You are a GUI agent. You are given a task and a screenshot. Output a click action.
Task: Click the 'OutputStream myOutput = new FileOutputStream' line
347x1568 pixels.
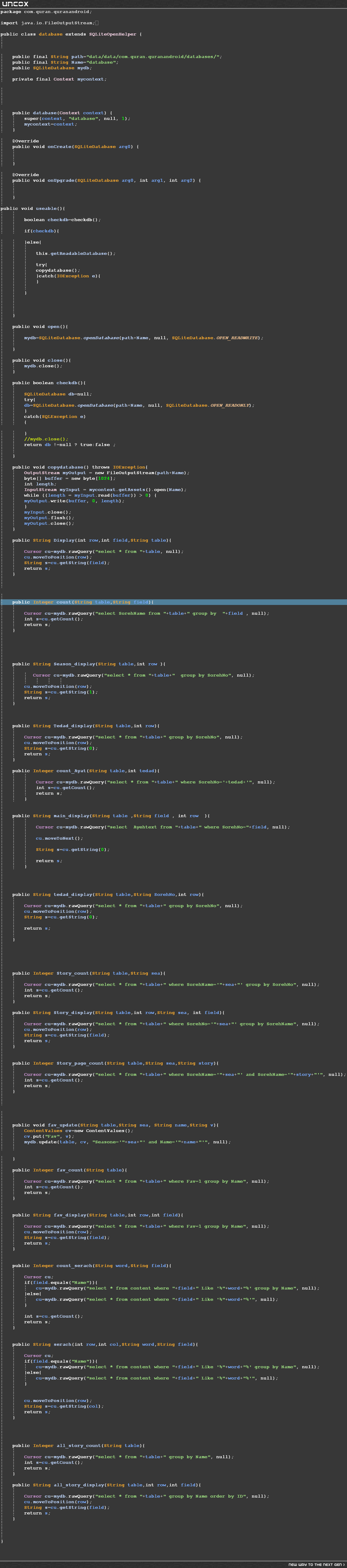(106, 473)
